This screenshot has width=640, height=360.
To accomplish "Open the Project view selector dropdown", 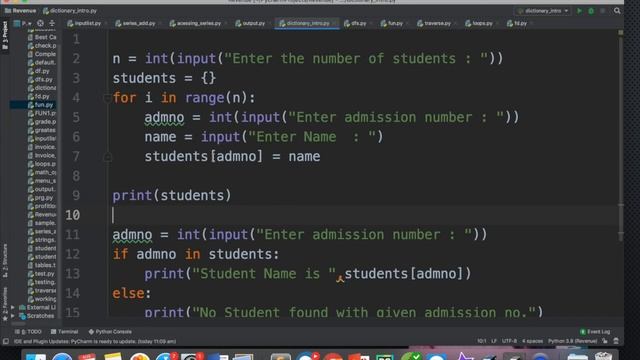I will click(x=22, y=23).
